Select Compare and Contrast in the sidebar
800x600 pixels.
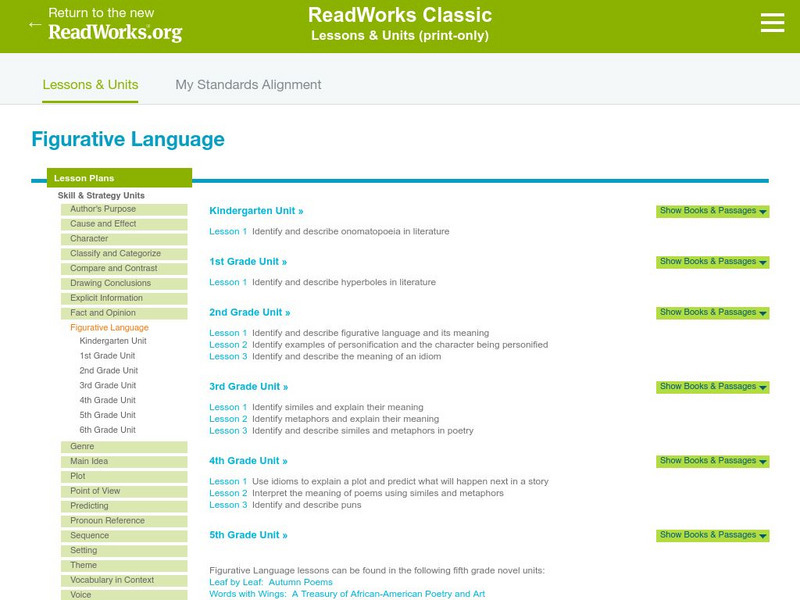[124, 268]
